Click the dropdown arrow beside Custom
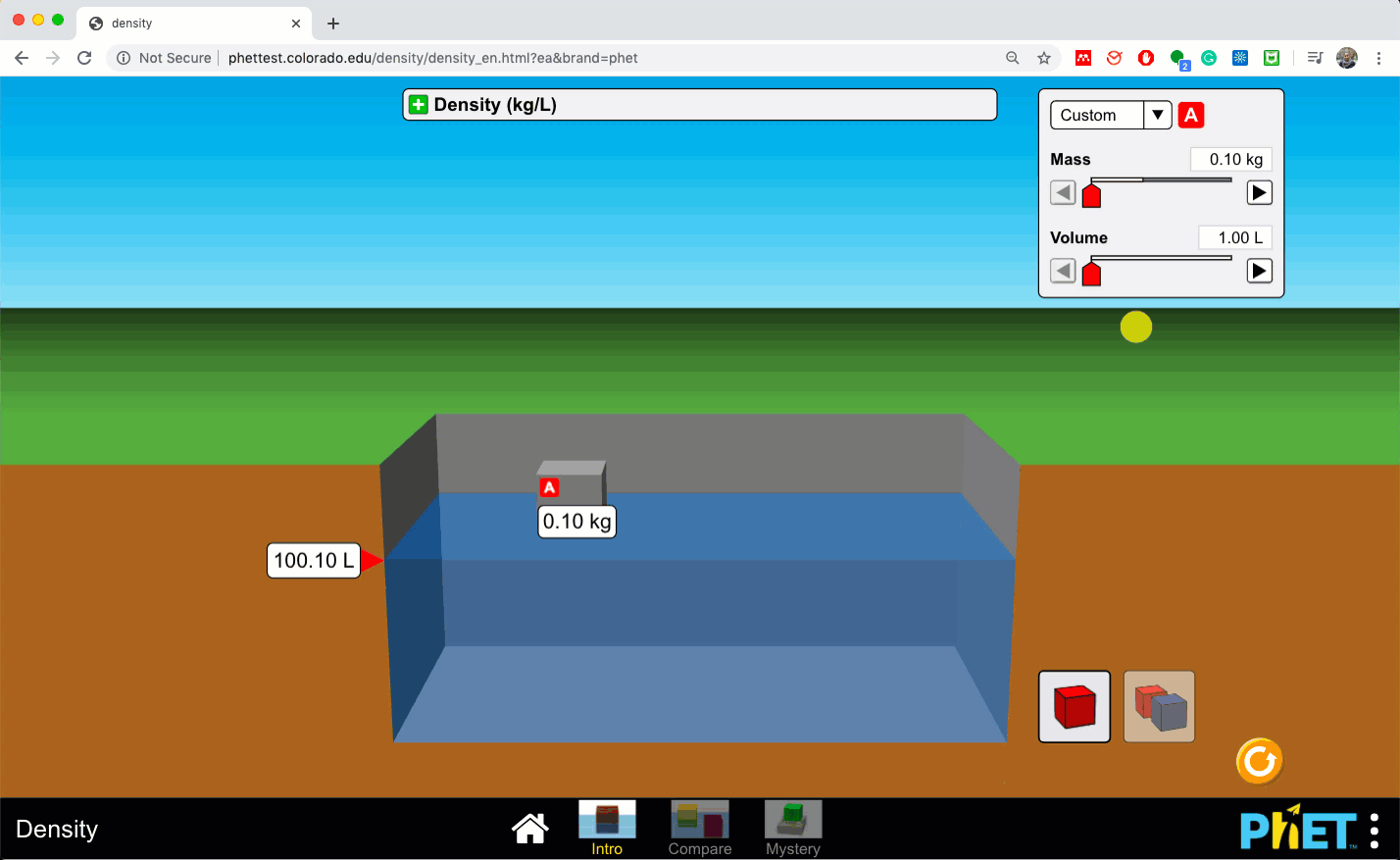Screen dimensions: 1400x860 click(1158, 115)
